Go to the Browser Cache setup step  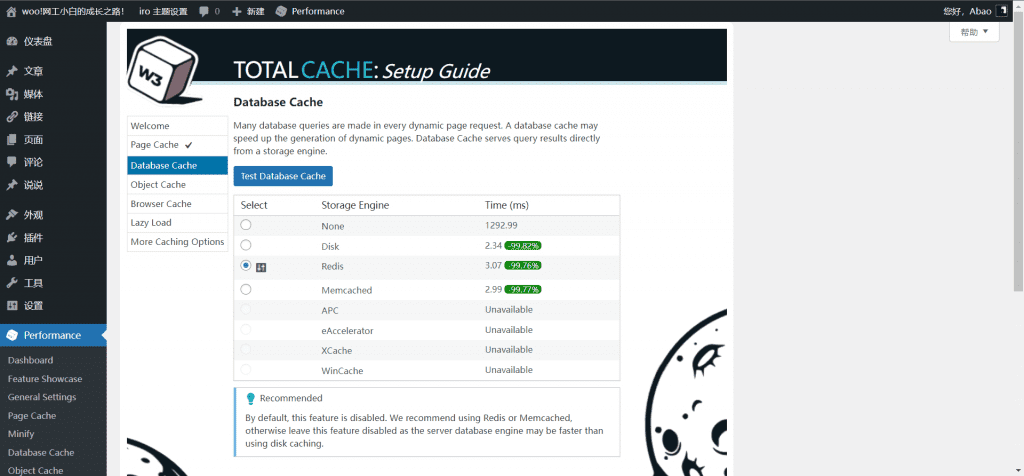[160, 204]
